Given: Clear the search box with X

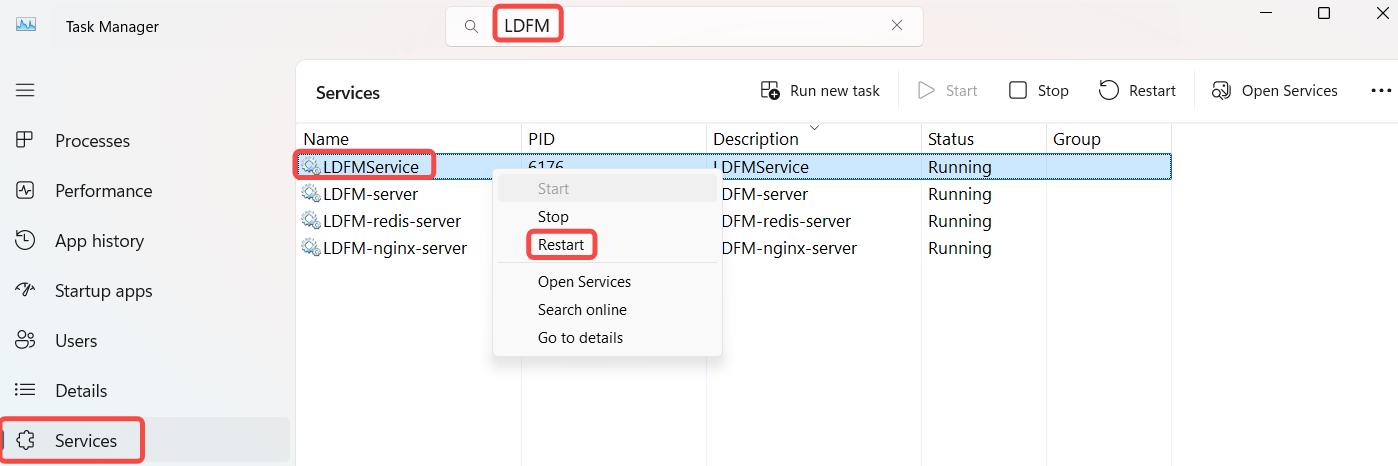Looking at the screenshot, I should coord(897,26).
